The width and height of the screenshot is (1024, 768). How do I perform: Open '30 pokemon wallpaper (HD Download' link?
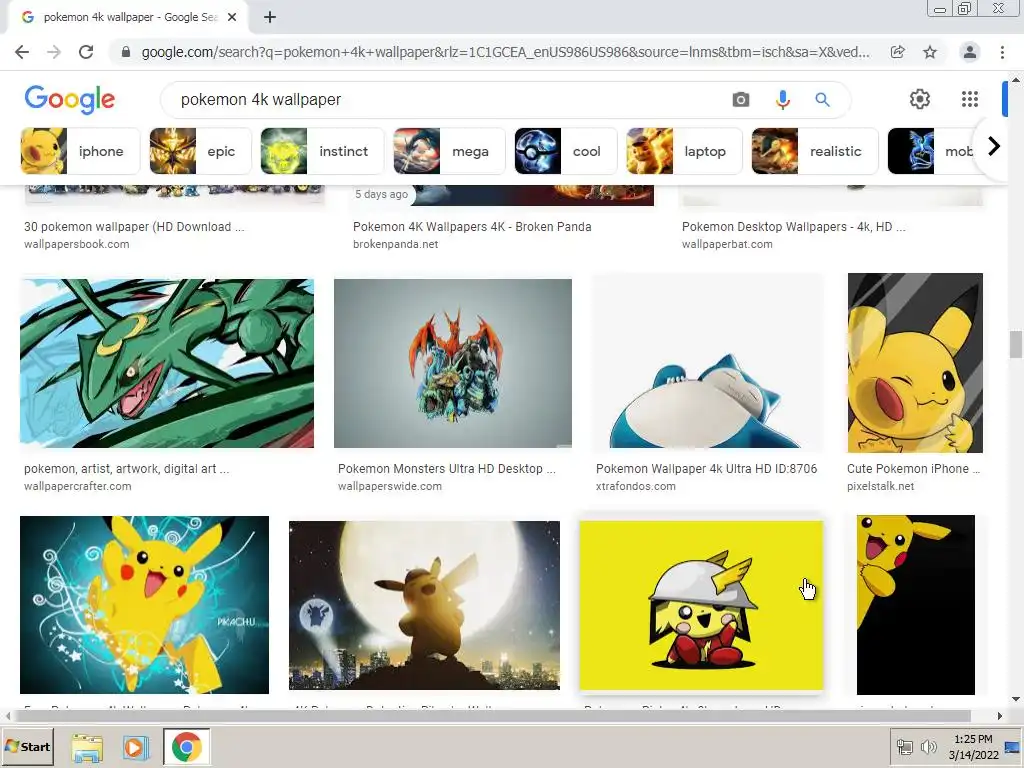pos(134,227)
